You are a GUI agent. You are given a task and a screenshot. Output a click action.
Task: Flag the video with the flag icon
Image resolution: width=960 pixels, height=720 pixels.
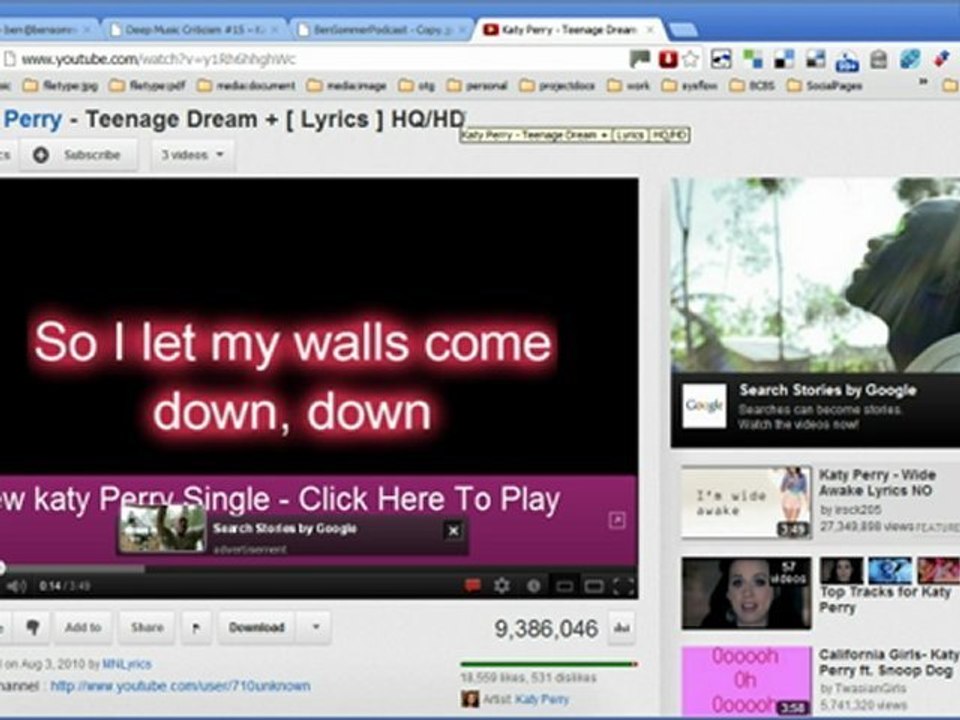point(196,627)
